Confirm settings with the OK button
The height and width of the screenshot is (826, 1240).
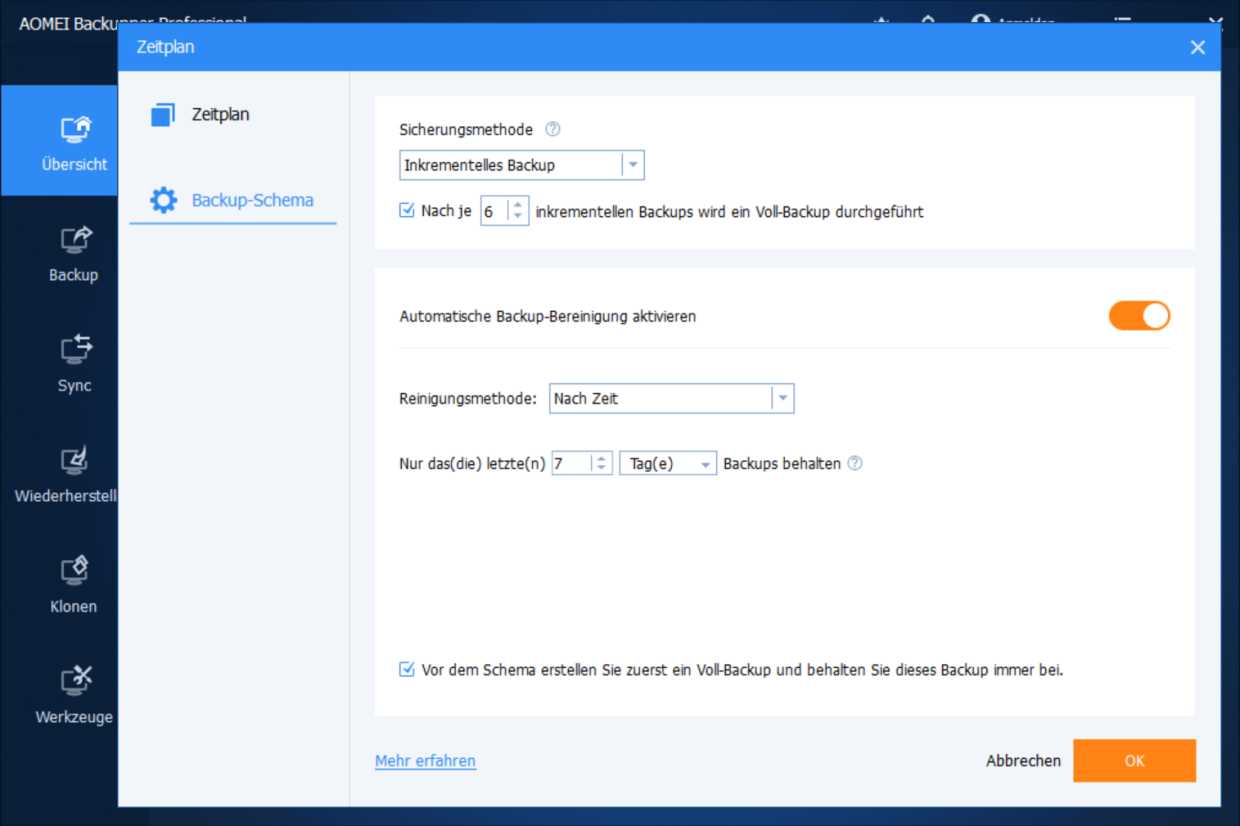(x=1134, y=761)
